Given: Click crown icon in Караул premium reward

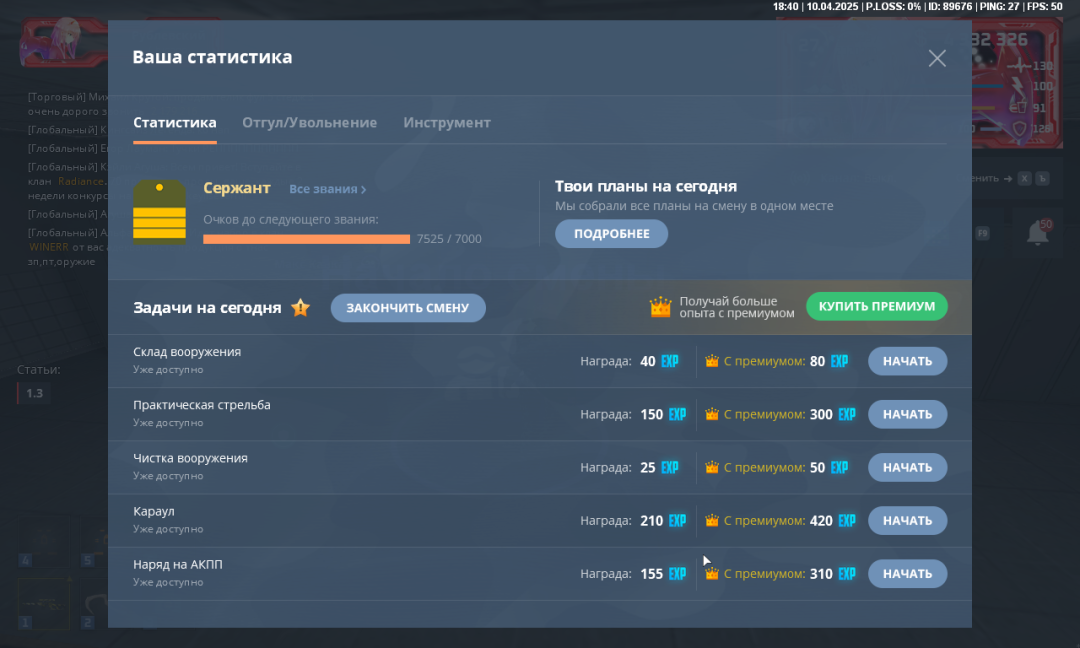Looking at the screenshot, I should tap(712, 520).
